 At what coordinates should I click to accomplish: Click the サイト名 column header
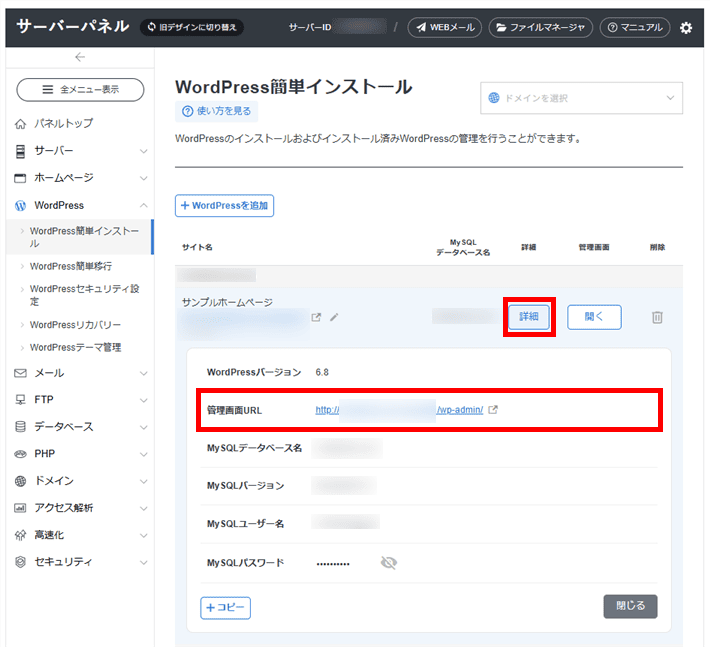(x=197, y=247)
